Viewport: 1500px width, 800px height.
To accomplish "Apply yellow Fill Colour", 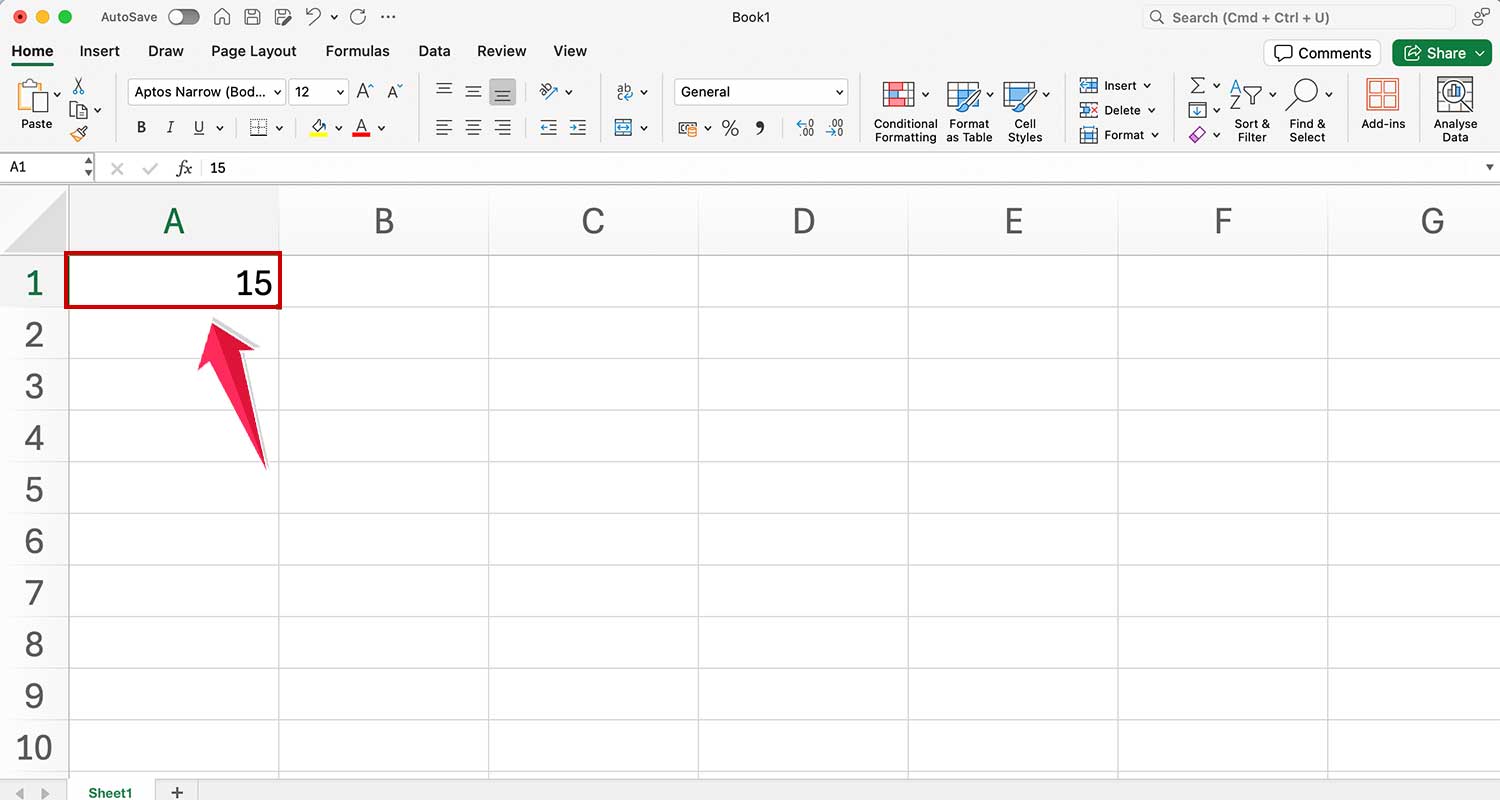I will point(318,128).
